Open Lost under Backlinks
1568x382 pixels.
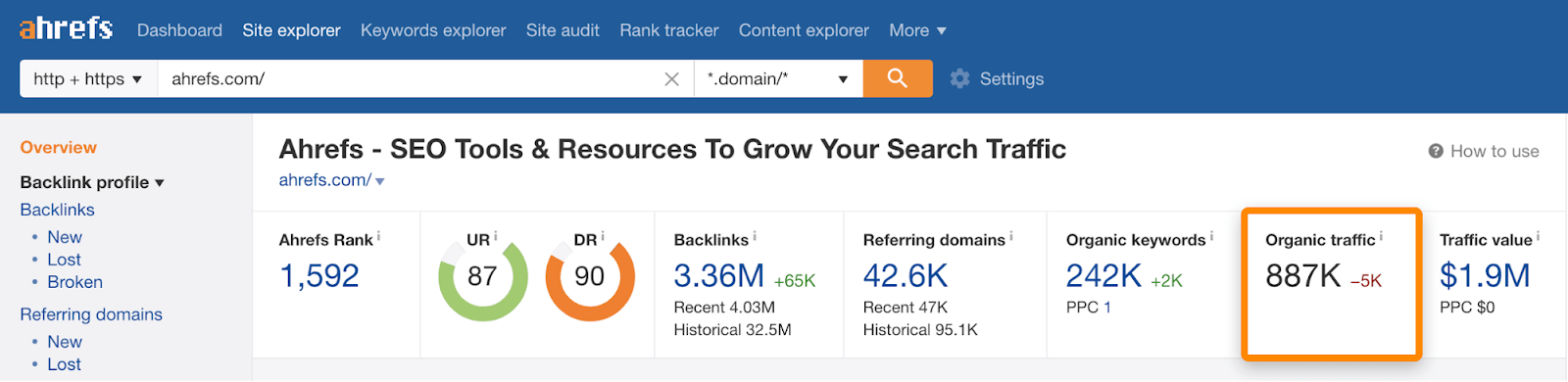coord(64,260)
